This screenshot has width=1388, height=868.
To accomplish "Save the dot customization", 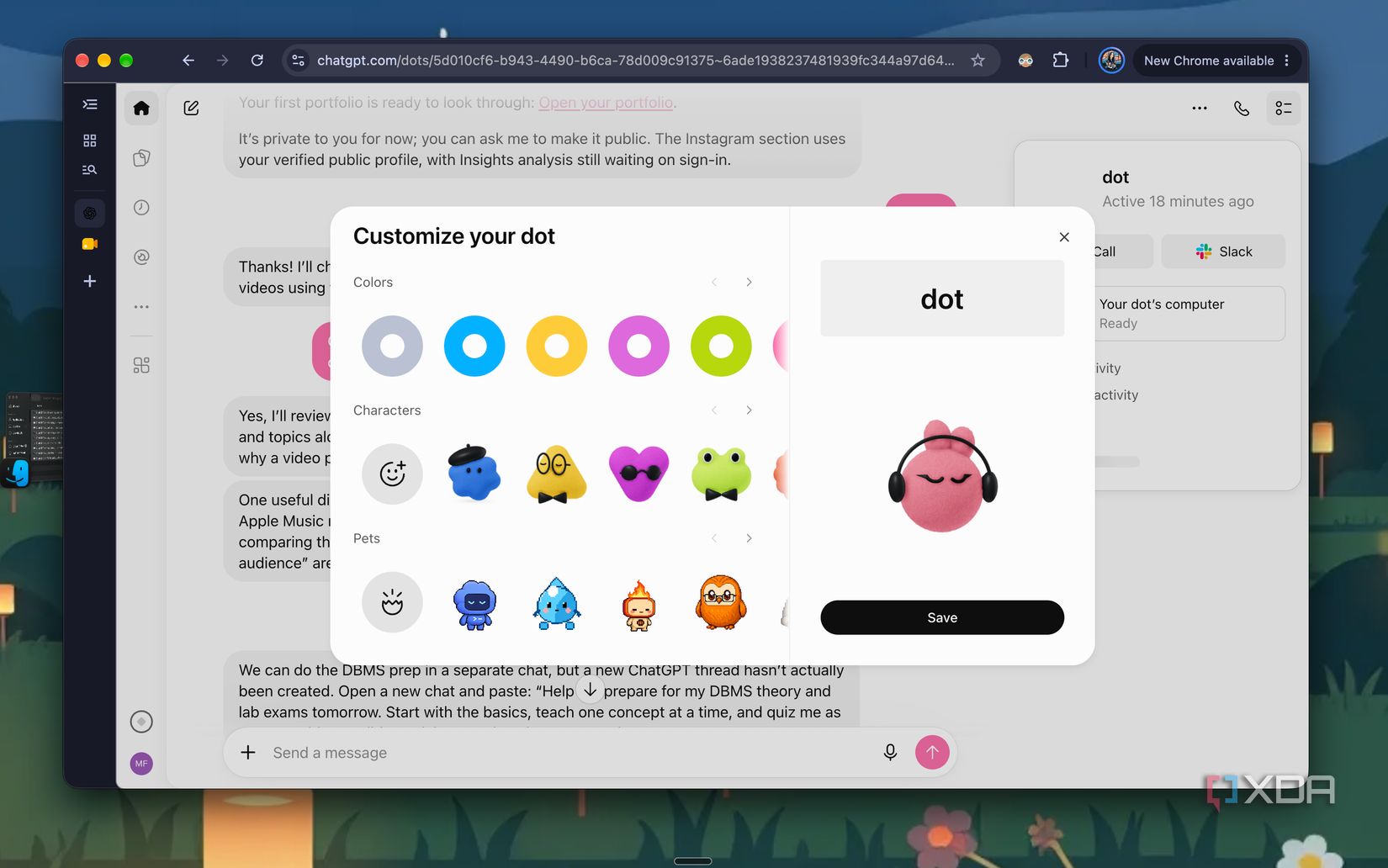I will pos(942,617).
